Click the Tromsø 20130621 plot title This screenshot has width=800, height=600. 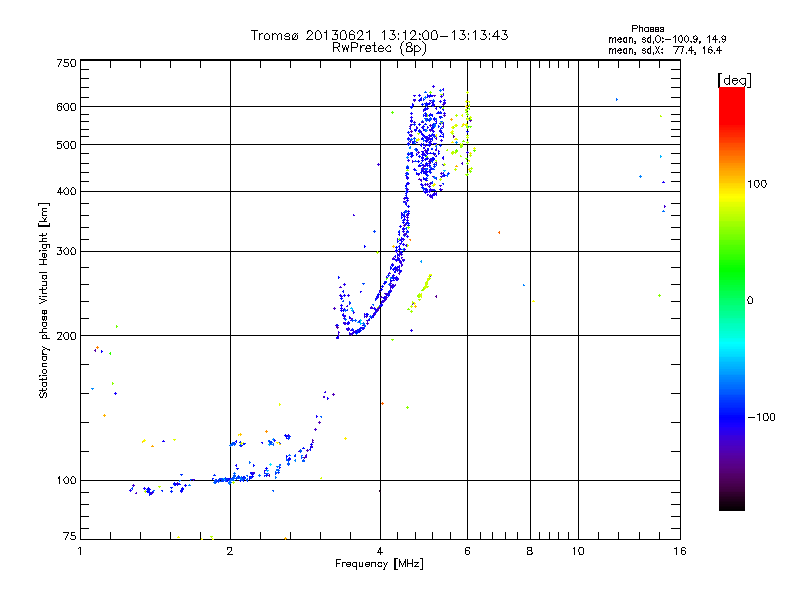(379, 35)
